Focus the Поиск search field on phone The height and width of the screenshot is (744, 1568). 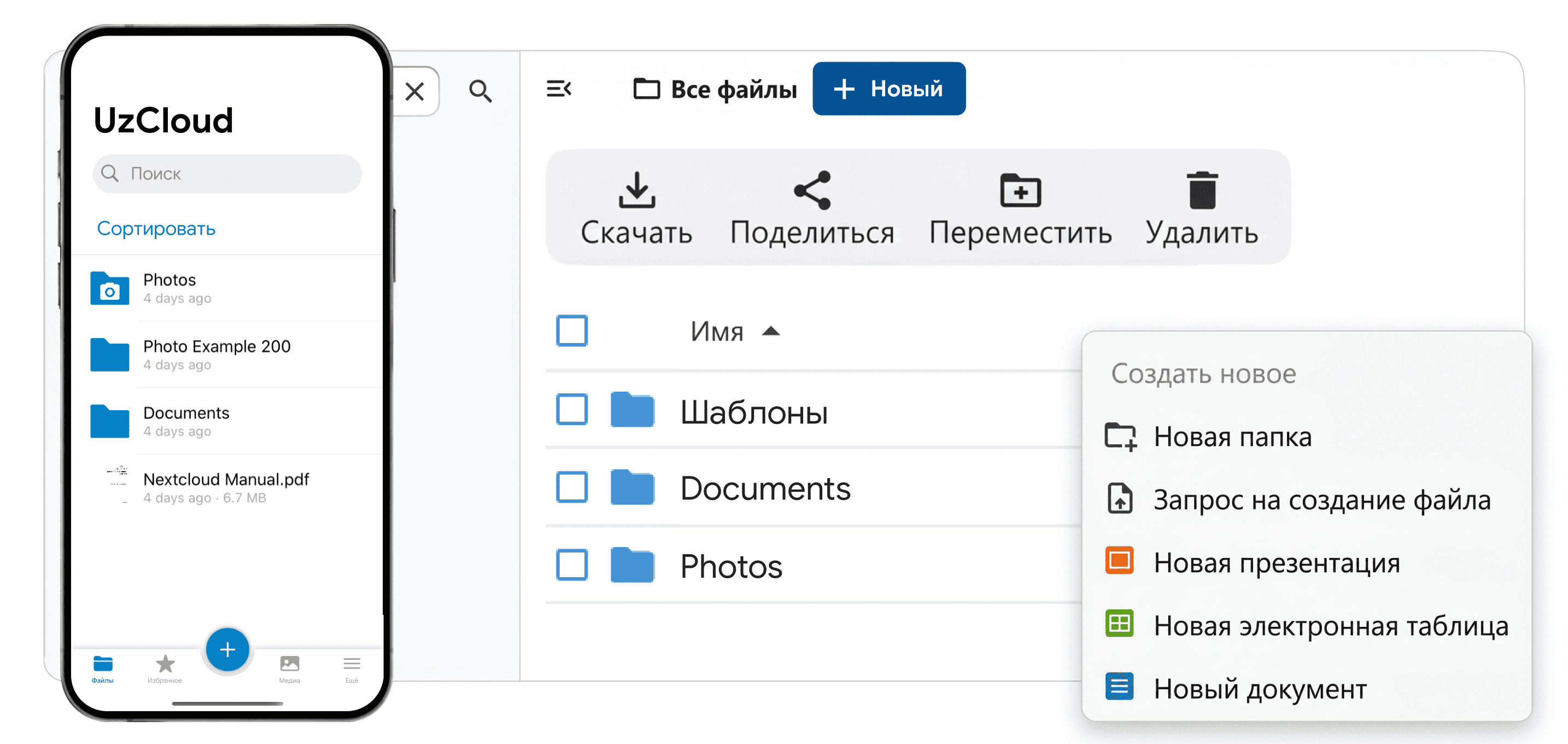[x=227, y=173]
